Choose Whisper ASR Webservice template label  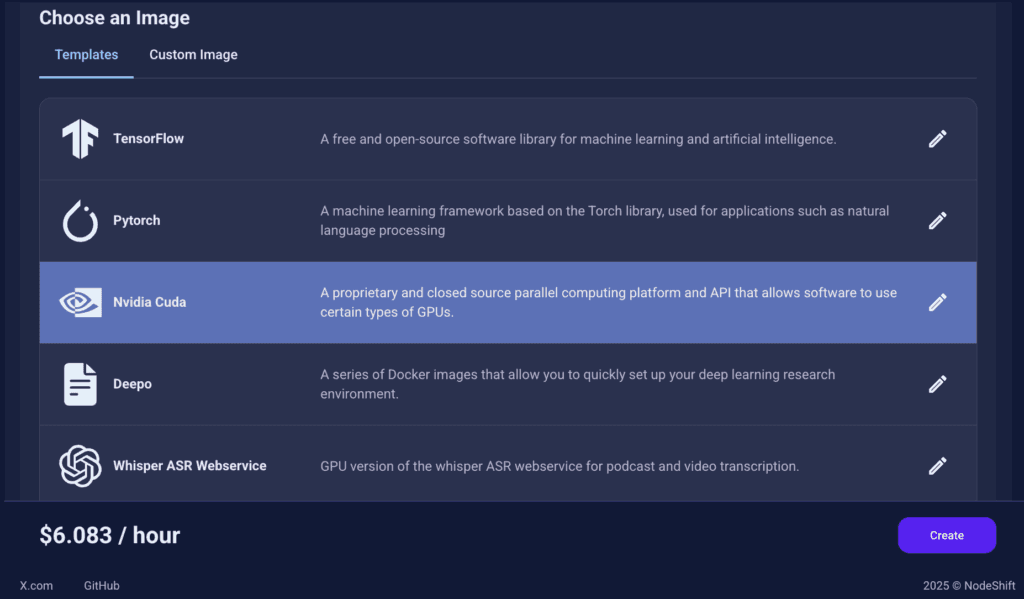click(x=189, y=466)
